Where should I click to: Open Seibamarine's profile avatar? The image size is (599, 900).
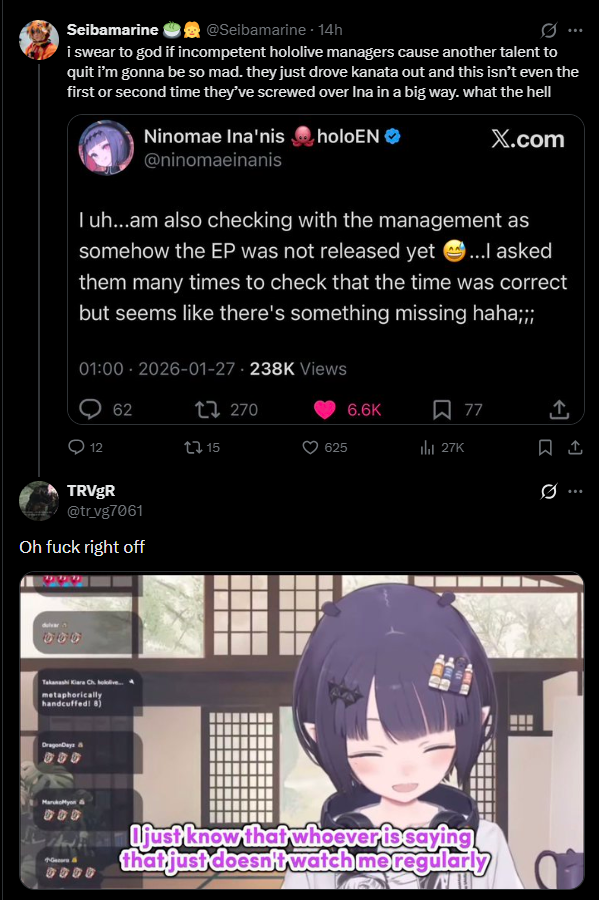(x=39, y=40)
